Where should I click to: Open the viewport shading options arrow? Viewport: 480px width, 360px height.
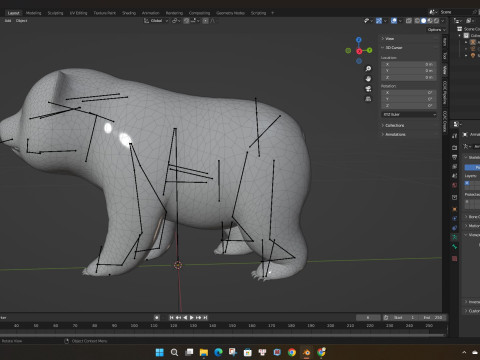(443, 21)
